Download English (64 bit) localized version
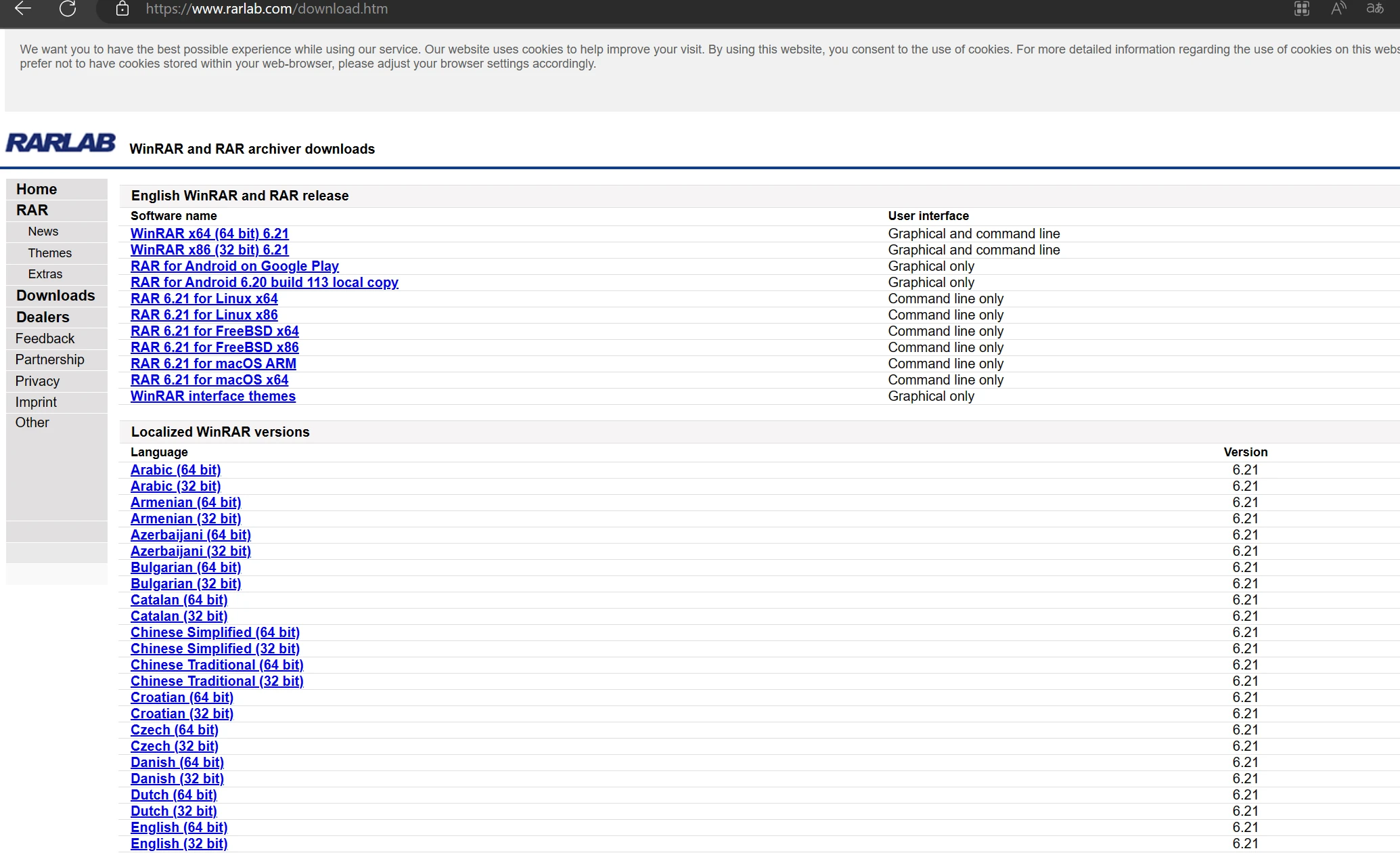 (179, 827)
